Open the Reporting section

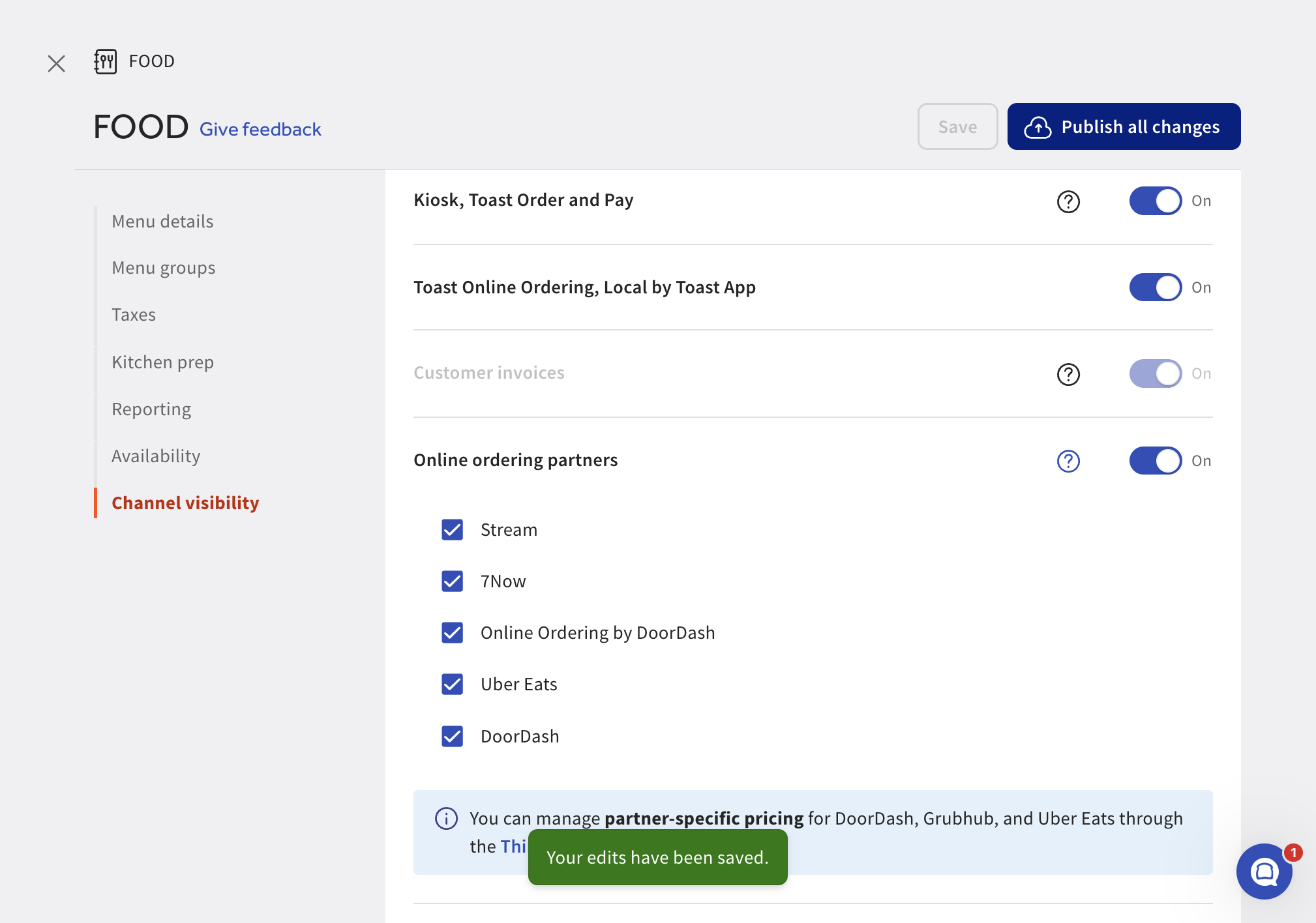pyautogui.click(x=151, y=409)
